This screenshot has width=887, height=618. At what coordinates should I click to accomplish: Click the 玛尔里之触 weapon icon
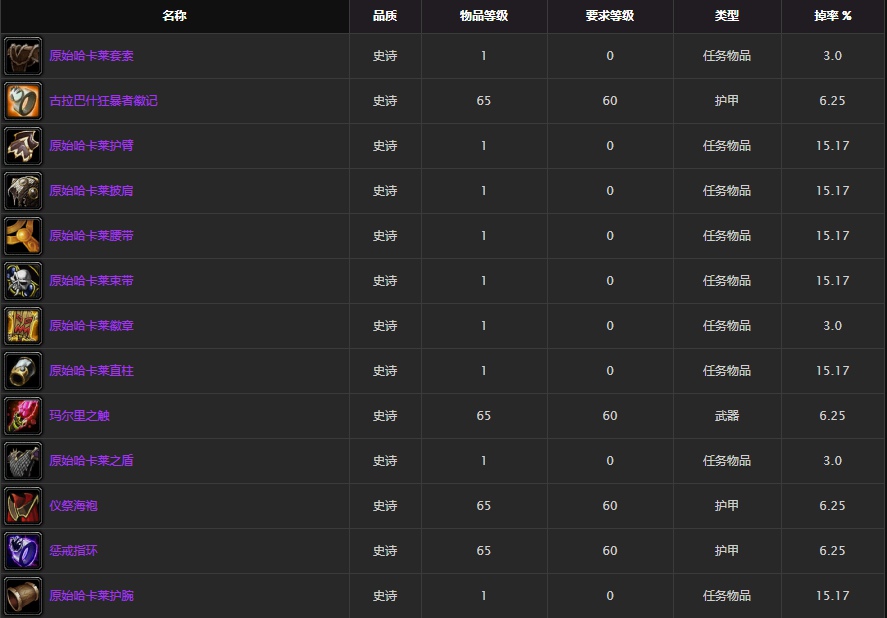point(23,416)
